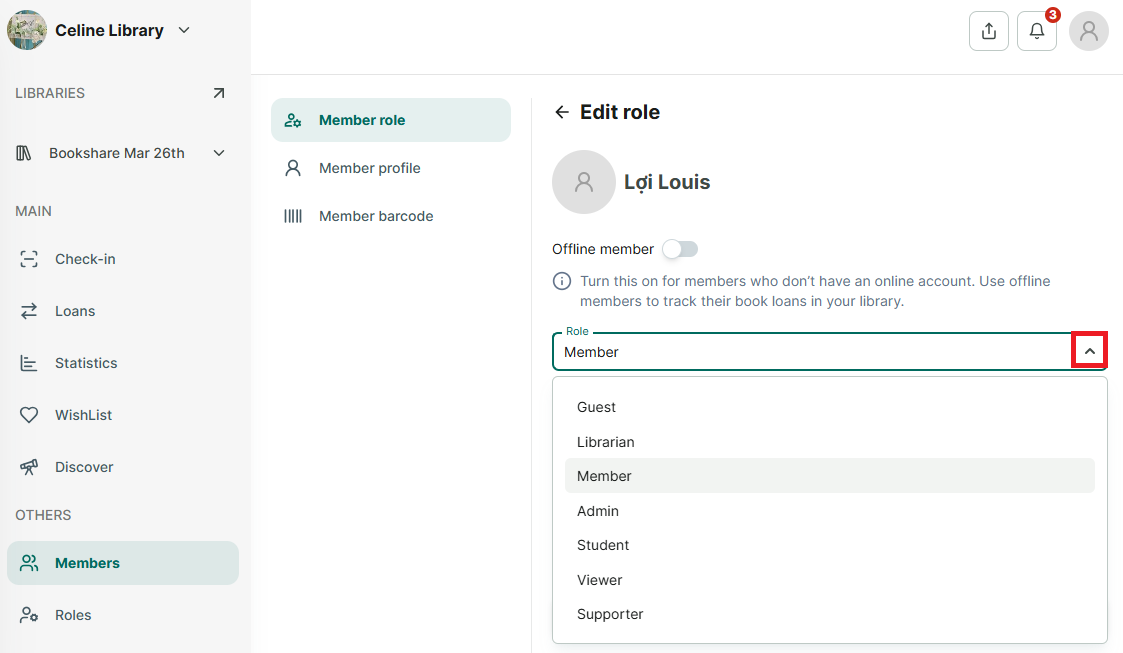Click the Discover telescope icon

pyautogui.click(x=29, y=467)
